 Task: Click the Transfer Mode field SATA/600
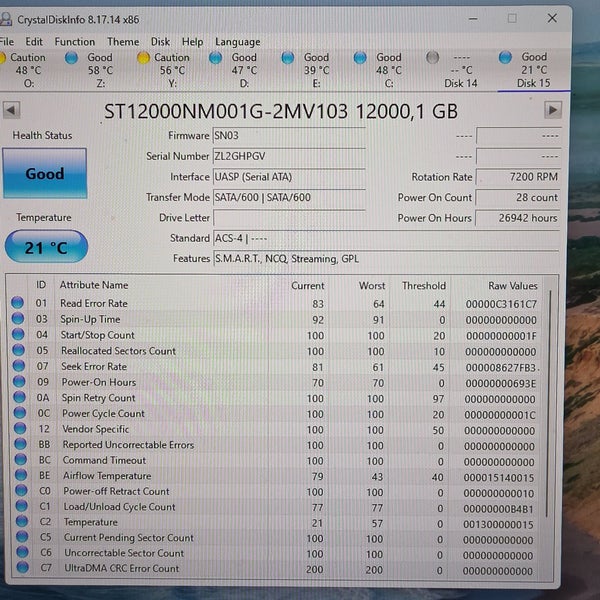coord(289,197)
